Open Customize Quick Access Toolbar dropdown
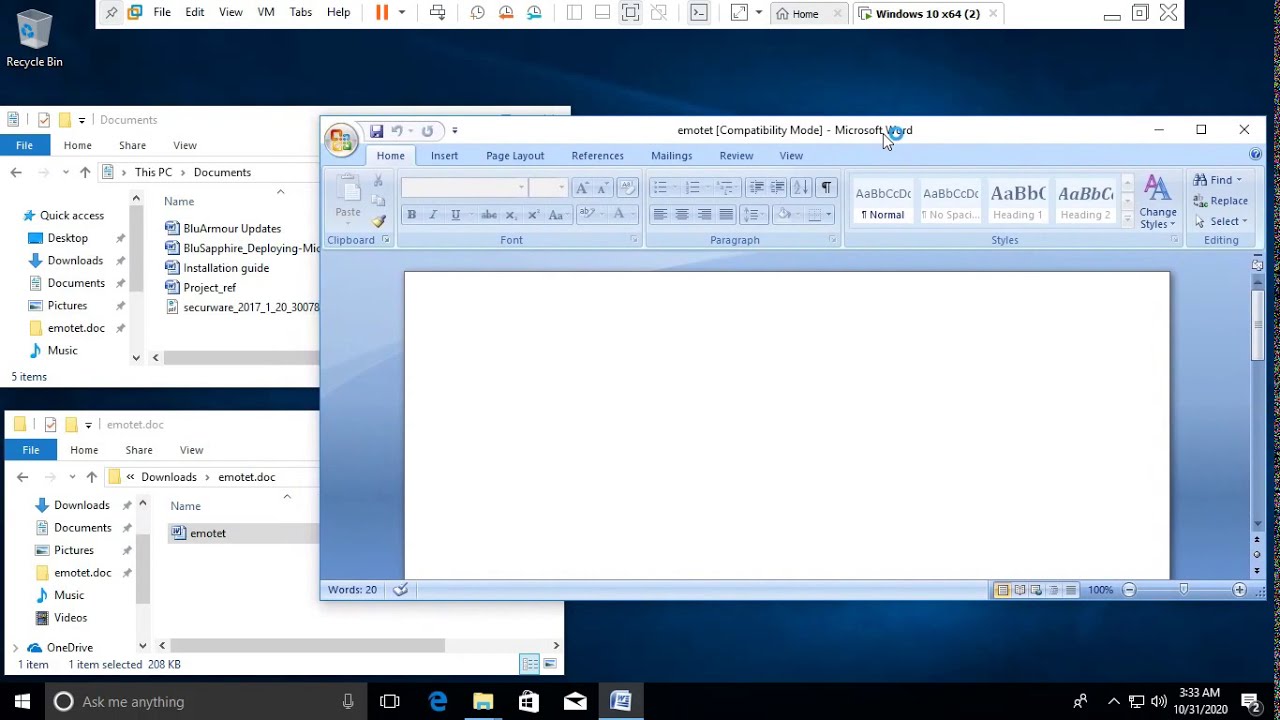The height and width of the screenshot is (720, 1280). [x=454, y=131]
